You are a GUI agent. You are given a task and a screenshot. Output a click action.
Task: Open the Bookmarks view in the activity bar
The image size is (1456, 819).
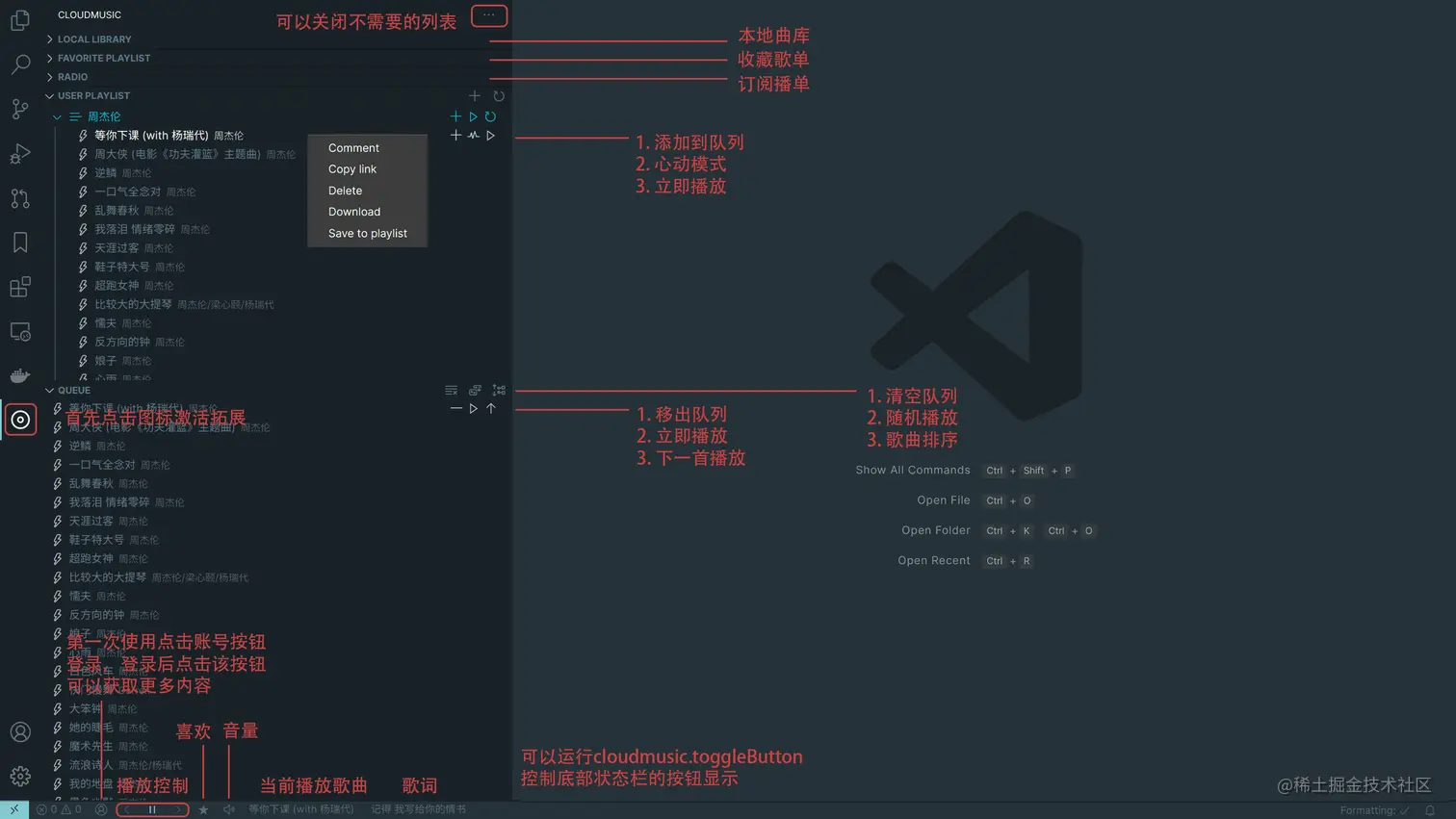tap(20, 243)
